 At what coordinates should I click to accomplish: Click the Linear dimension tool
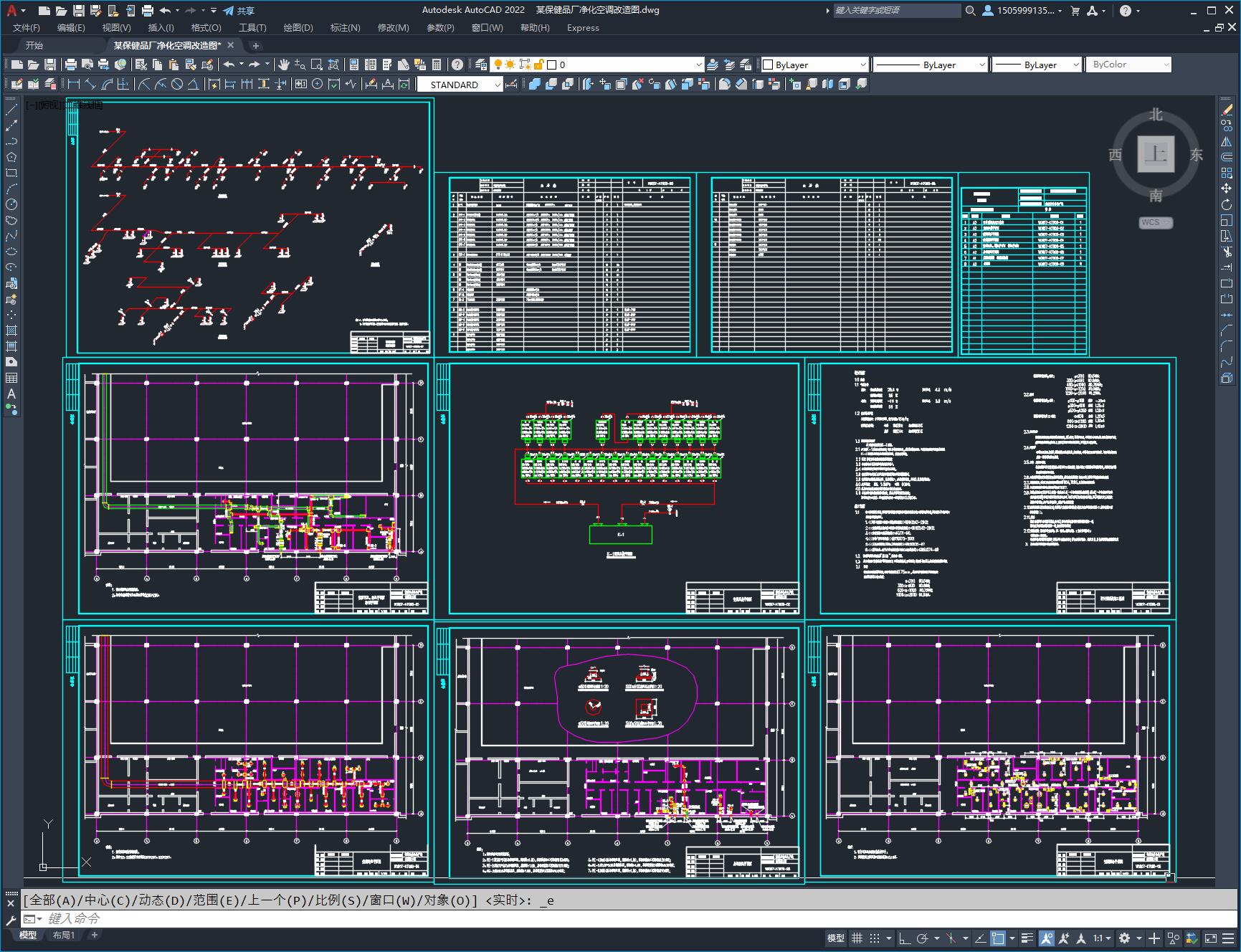click(73, 85)
